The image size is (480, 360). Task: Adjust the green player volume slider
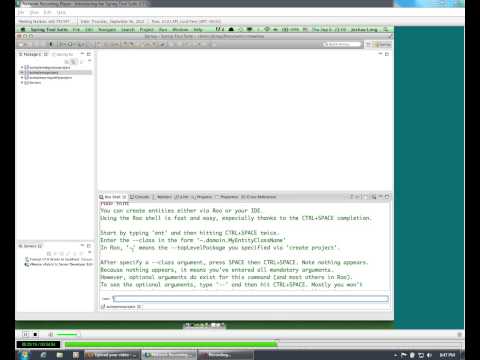click(68, 334)
